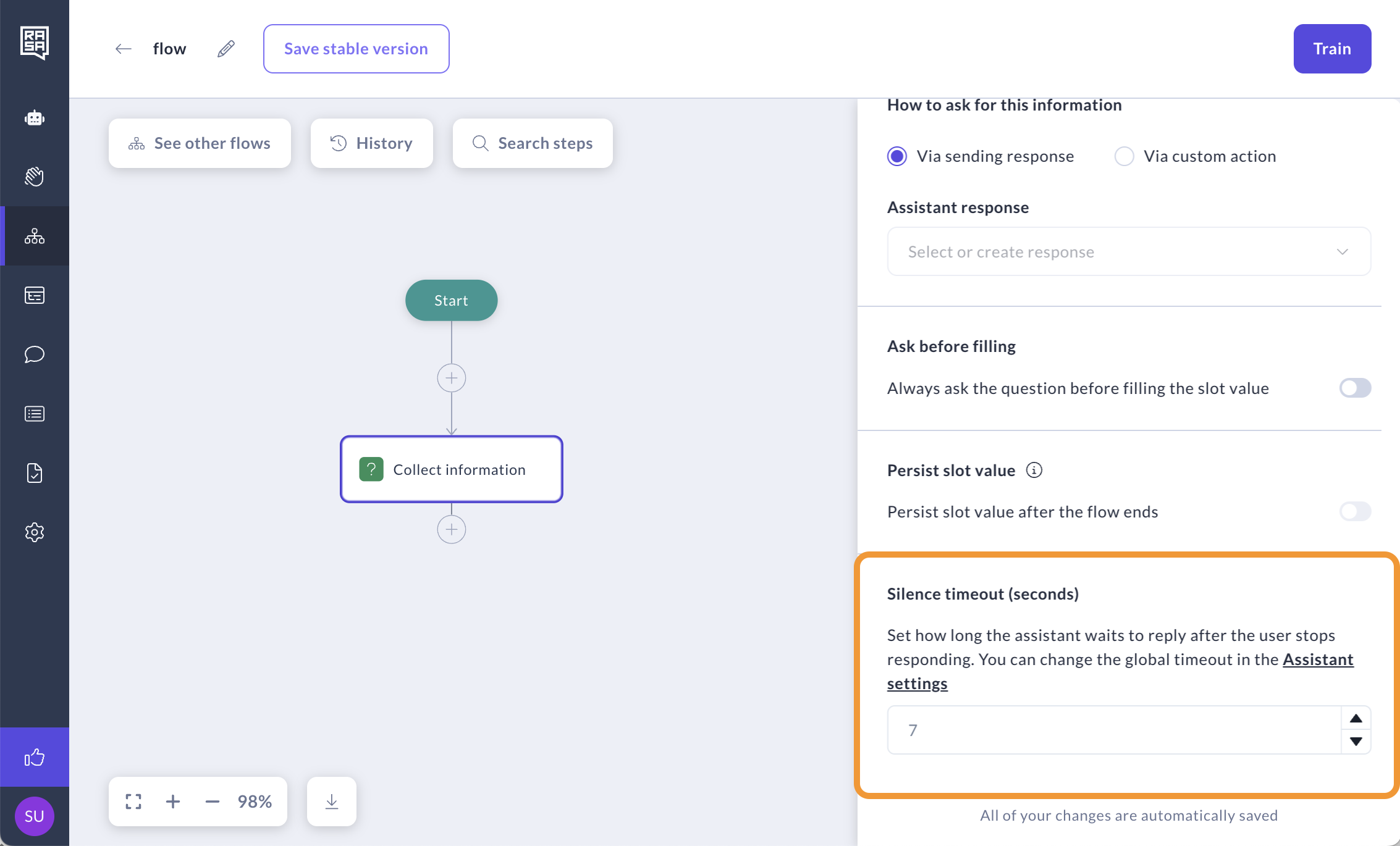Open the waving hand sidebar icon

35,177
